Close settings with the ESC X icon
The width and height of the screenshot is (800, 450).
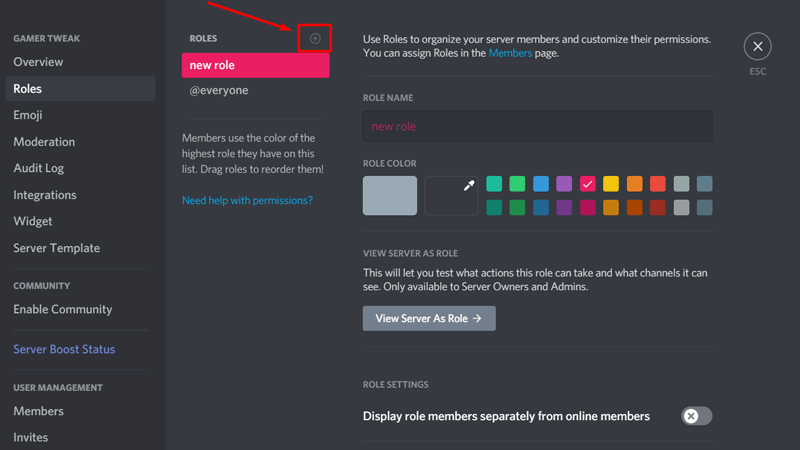[757, 46]
